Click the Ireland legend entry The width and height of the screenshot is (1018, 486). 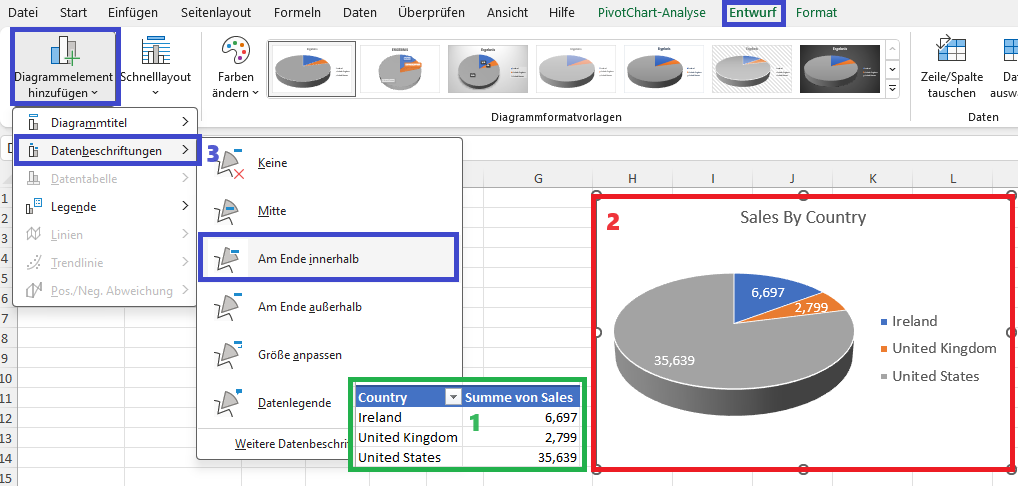point(909,321)
